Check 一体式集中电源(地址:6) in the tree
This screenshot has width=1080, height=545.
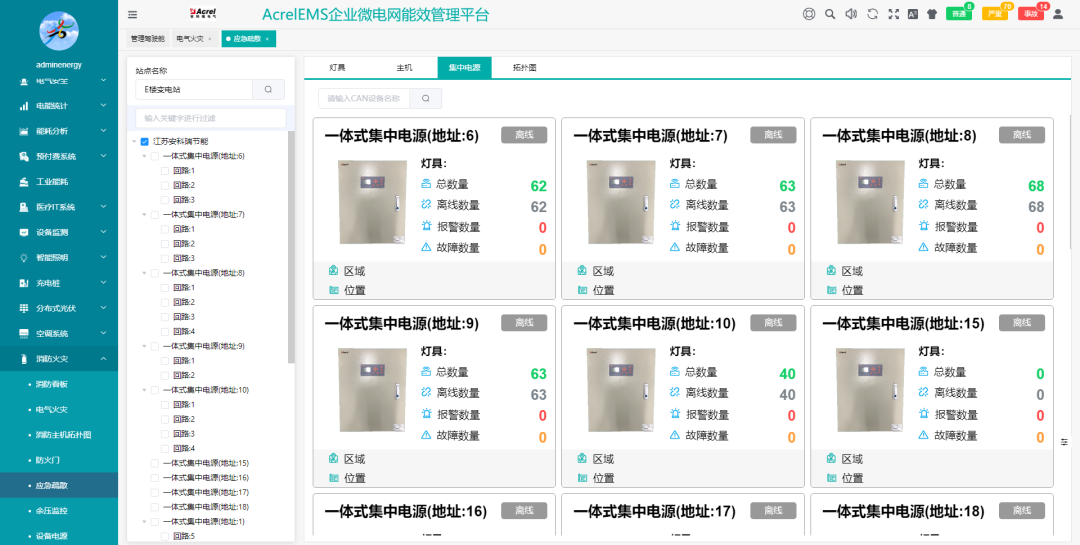[x=155, y=156]
